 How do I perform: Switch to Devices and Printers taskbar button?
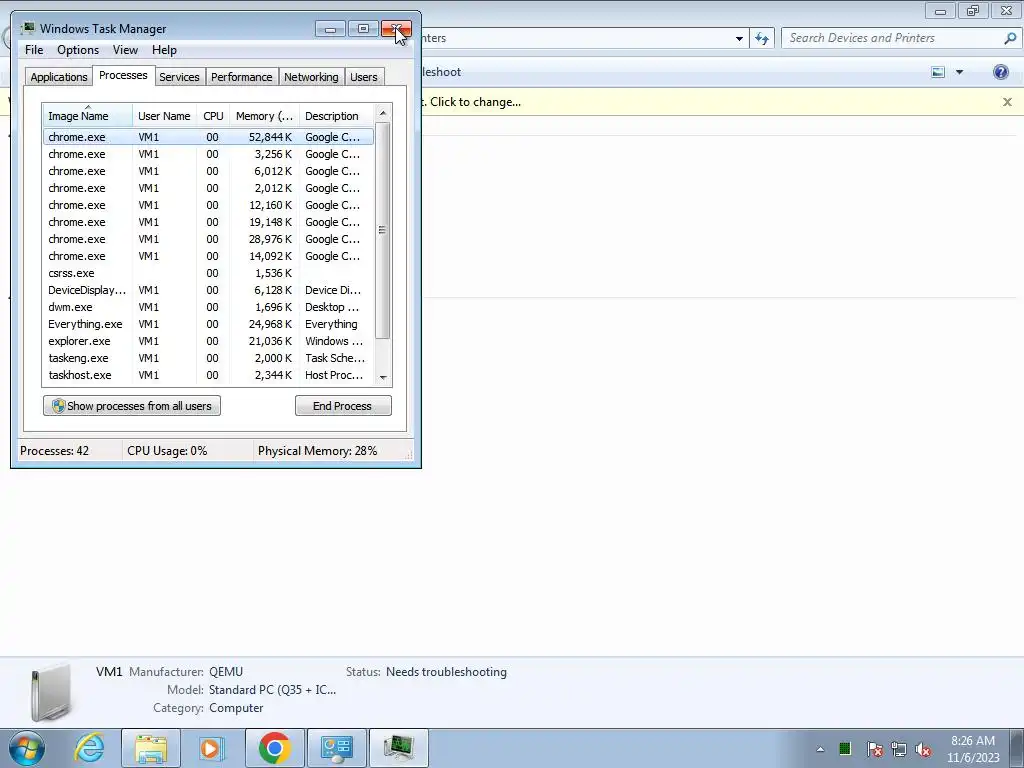pos(337,748)
